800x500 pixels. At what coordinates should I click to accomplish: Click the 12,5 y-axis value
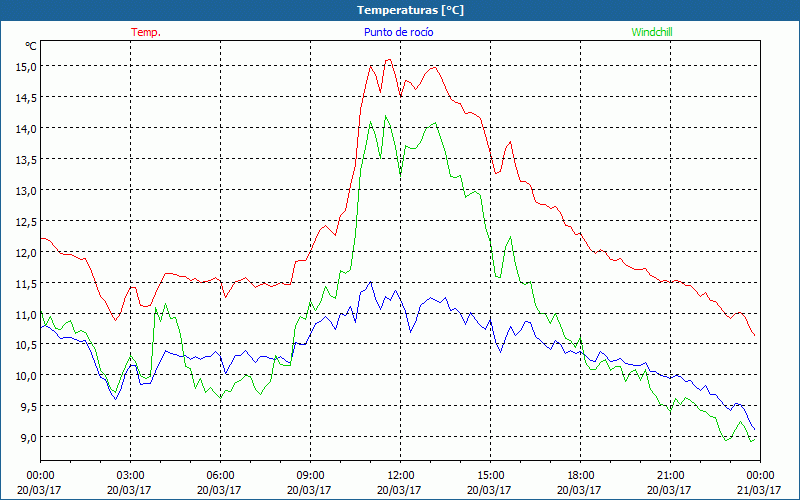coord(27,222)
